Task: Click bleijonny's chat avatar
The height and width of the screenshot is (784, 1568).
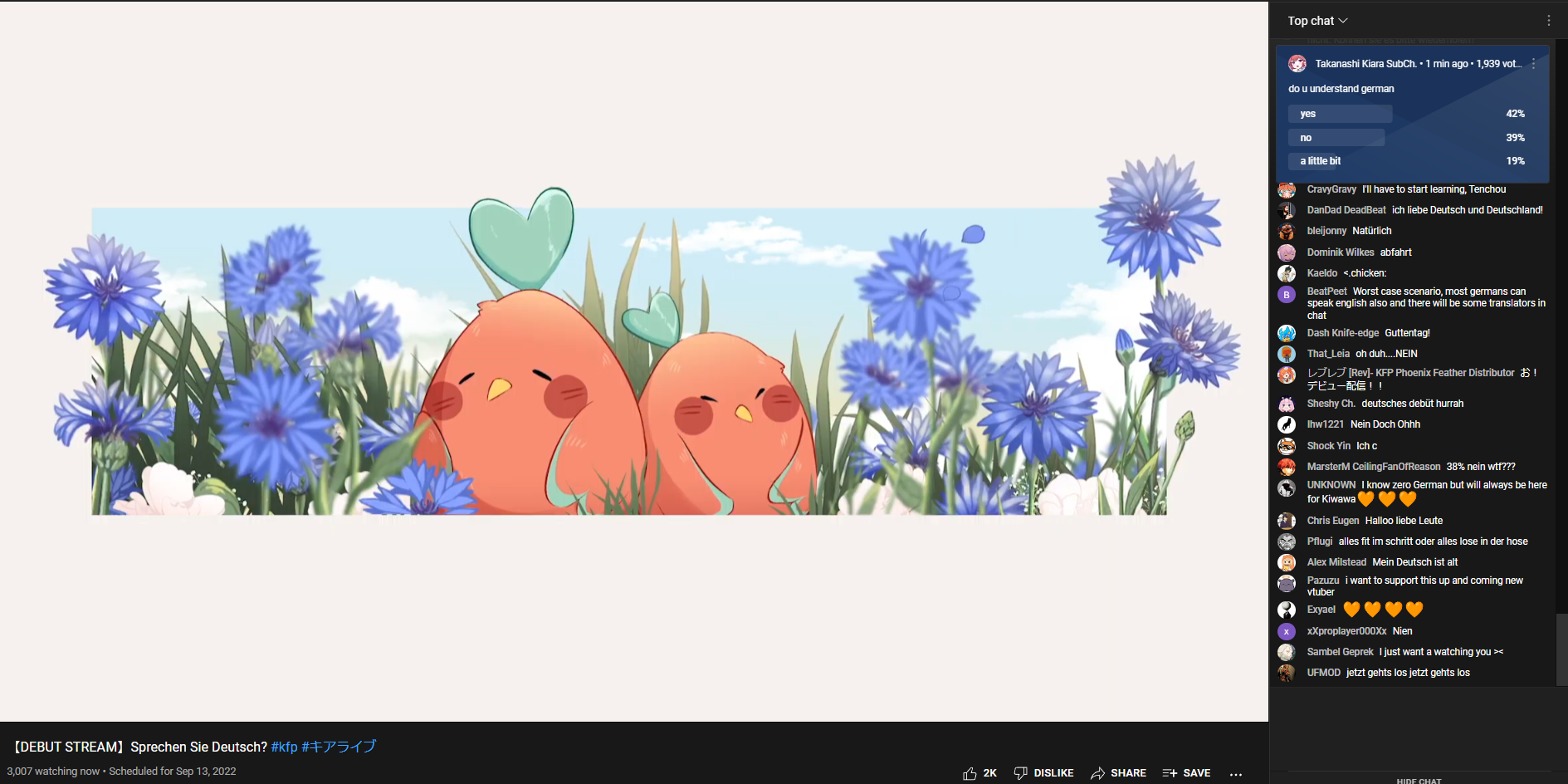Action: pos(1287,232)
